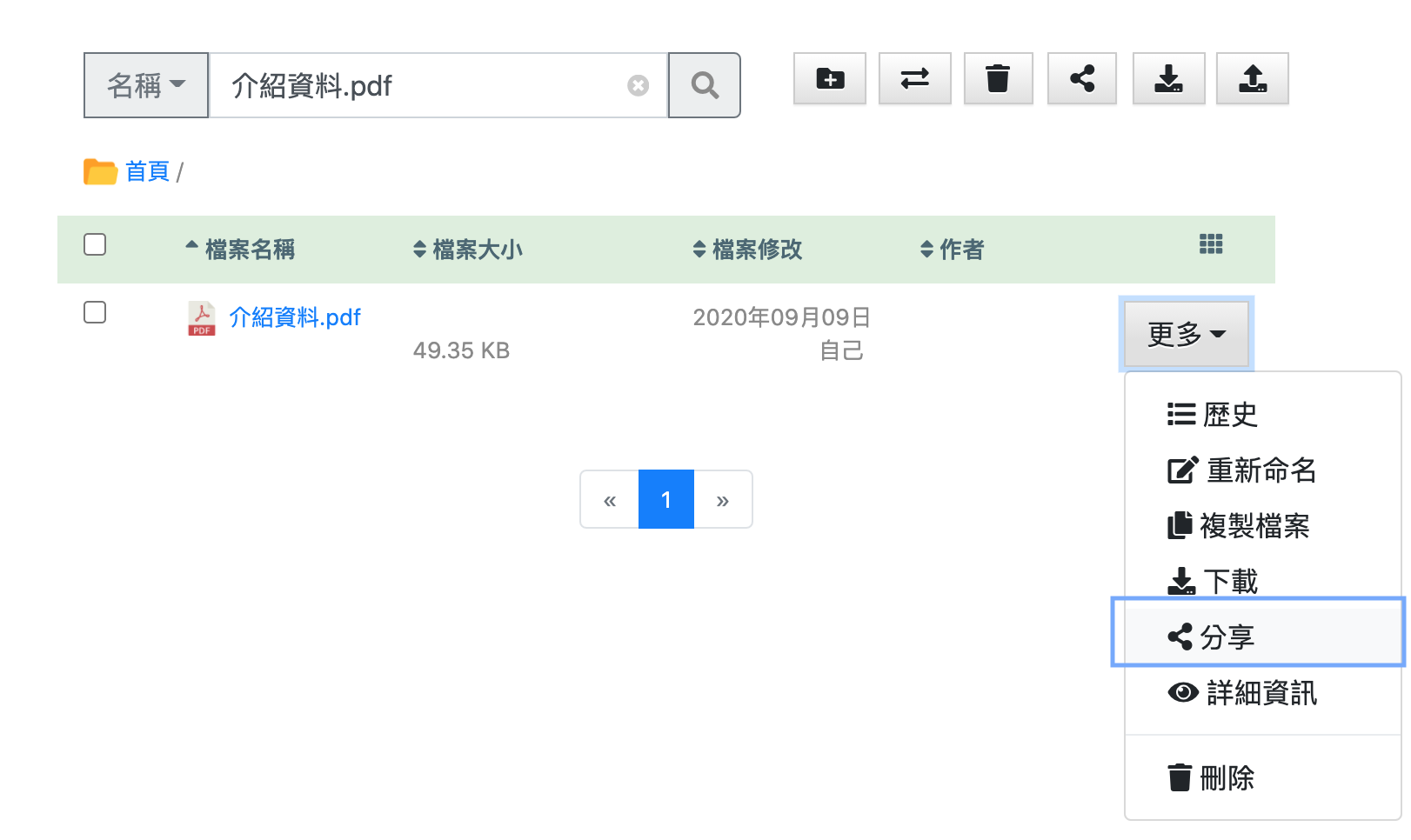Viewport: 1411px width, 840px height.
Task: Check the box for 介紹資料.pdf row
Action: click(95, 312)
